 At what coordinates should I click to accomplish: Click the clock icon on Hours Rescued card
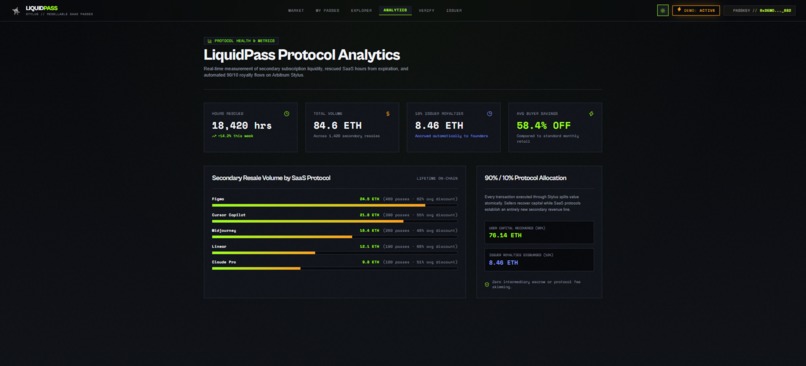[286, 114]
